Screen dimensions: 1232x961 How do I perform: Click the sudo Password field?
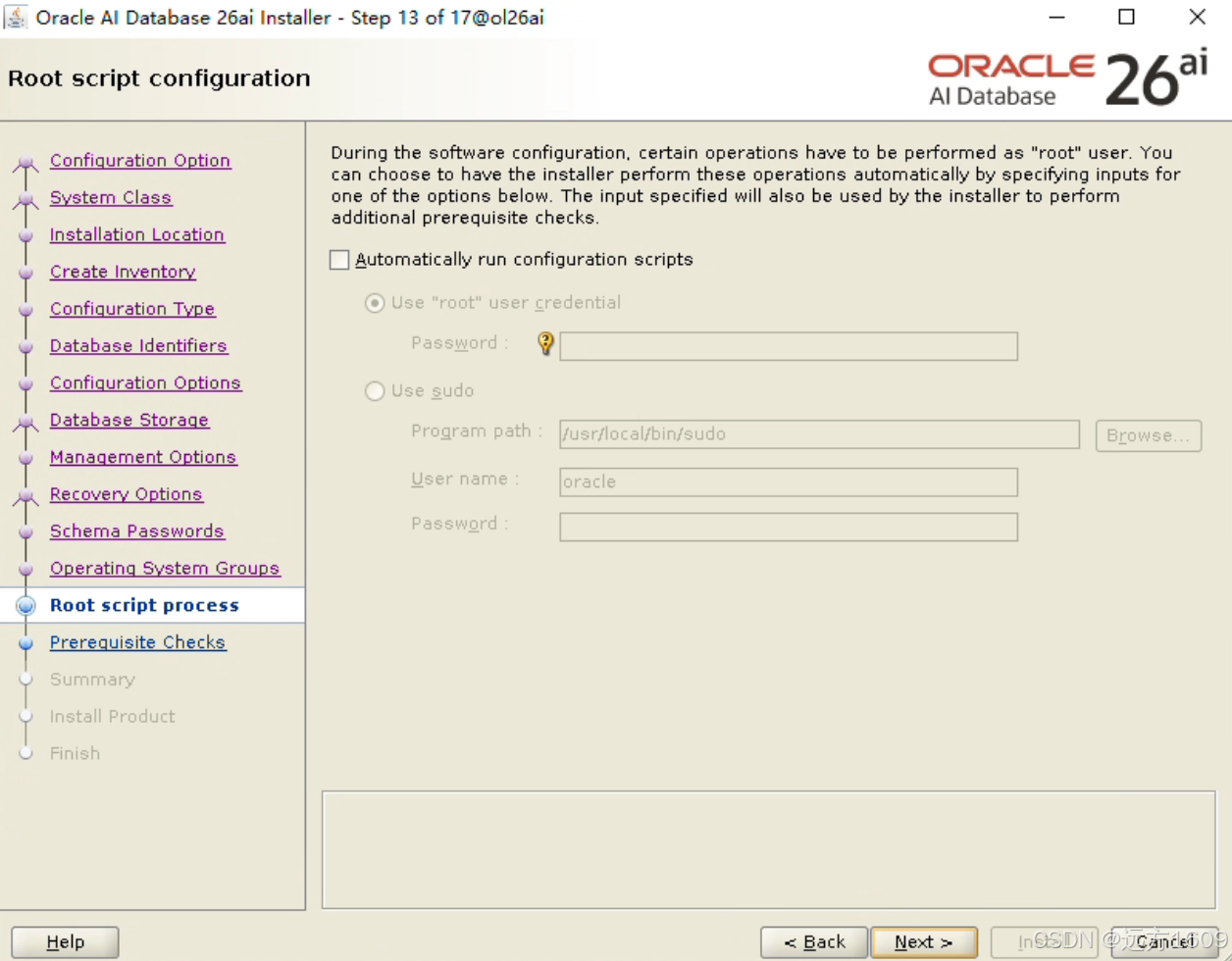point(789,527)
